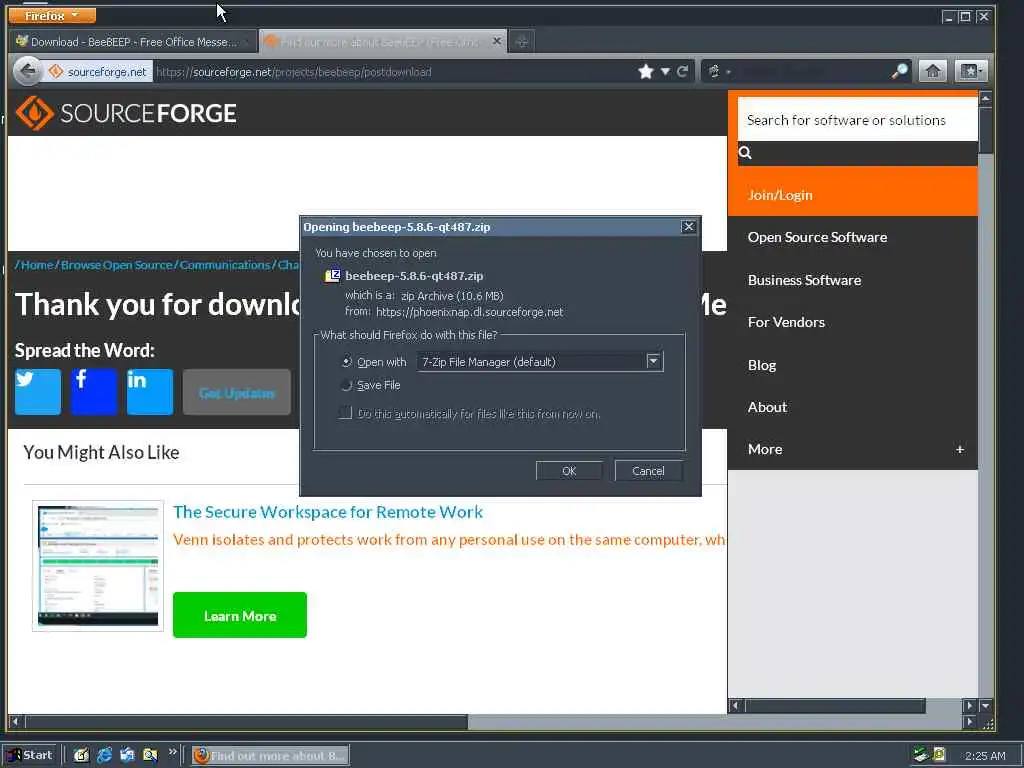Click the vertical scrollbar down arrow
This screenshot has height=768, width=1024.
[x=985, y=705]
